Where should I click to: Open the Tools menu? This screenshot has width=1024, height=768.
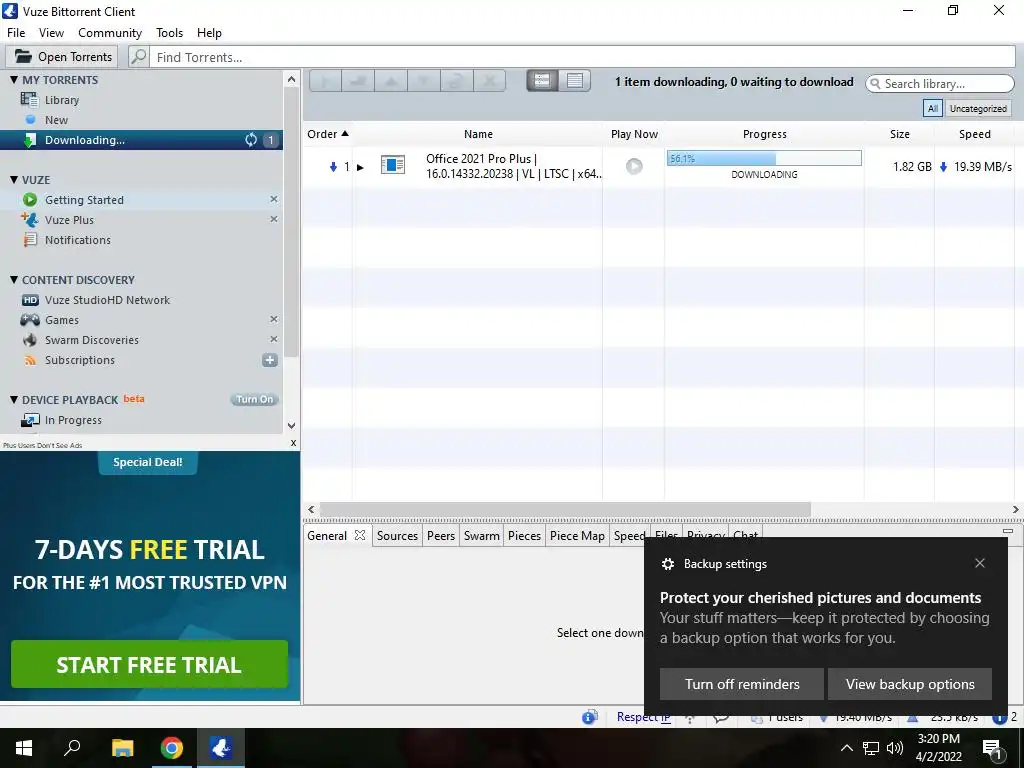[x=169, y=33]
